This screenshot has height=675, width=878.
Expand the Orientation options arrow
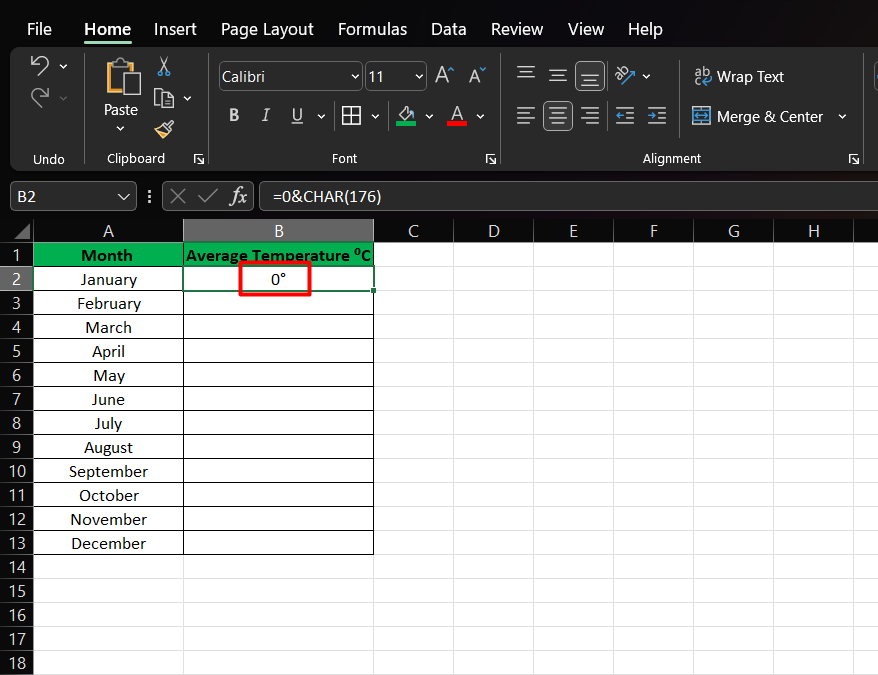(x=646, y=76)
